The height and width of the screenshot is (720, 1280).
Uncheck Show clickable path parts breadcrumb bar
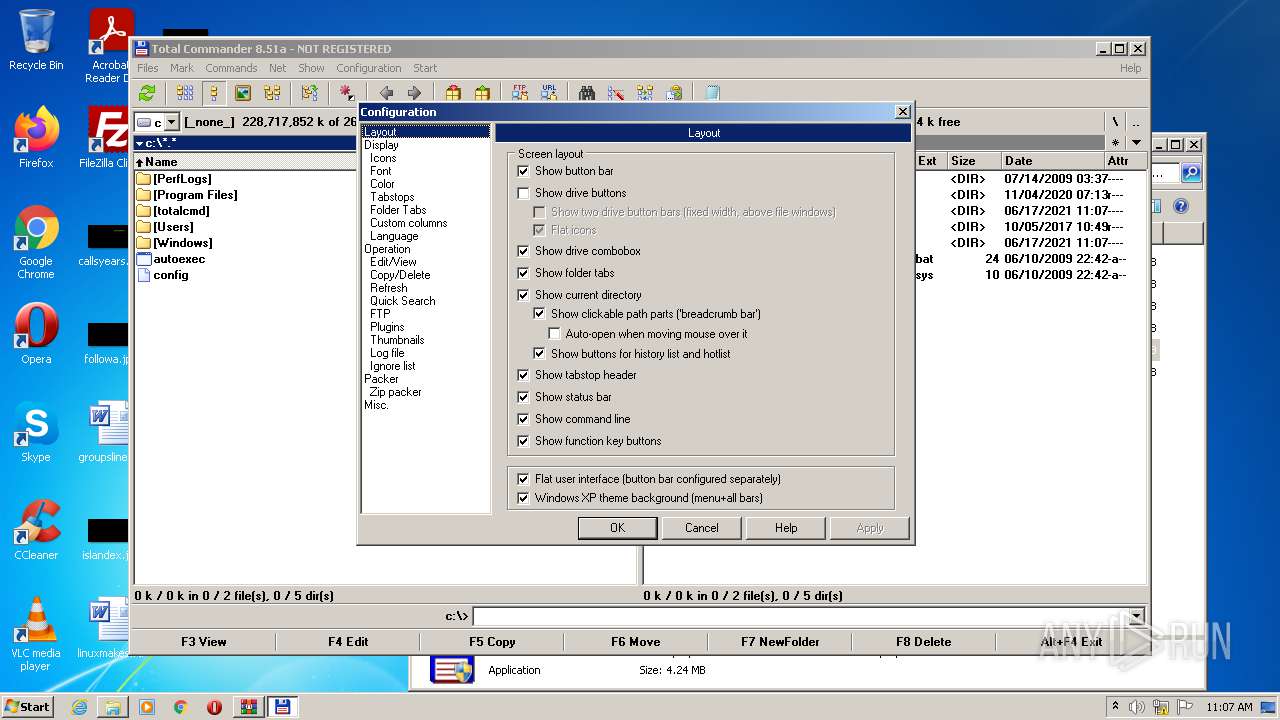tap(539, 314)
